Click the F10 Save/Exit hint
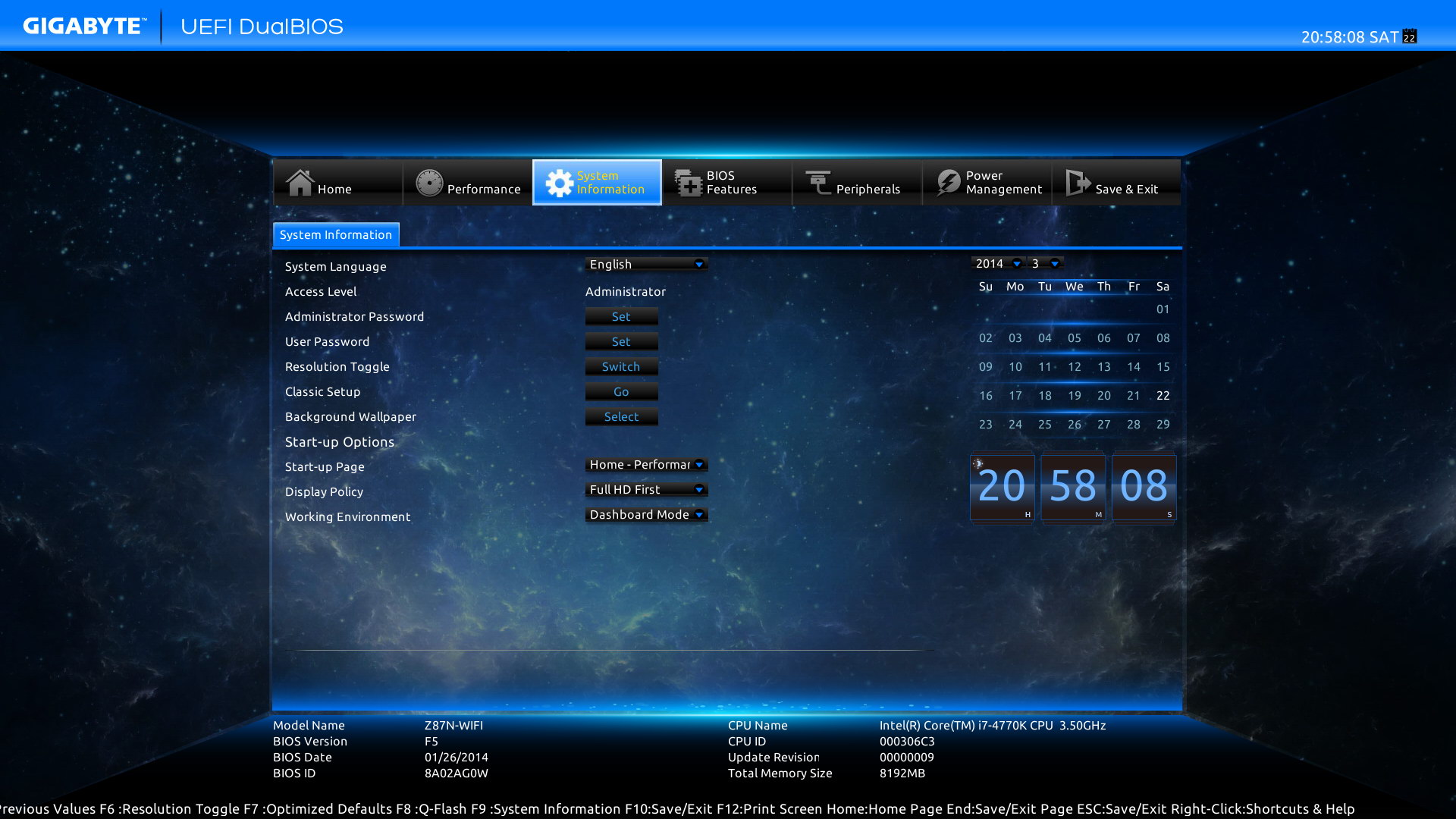1456x819 pixels. click(x=669, y=808)
